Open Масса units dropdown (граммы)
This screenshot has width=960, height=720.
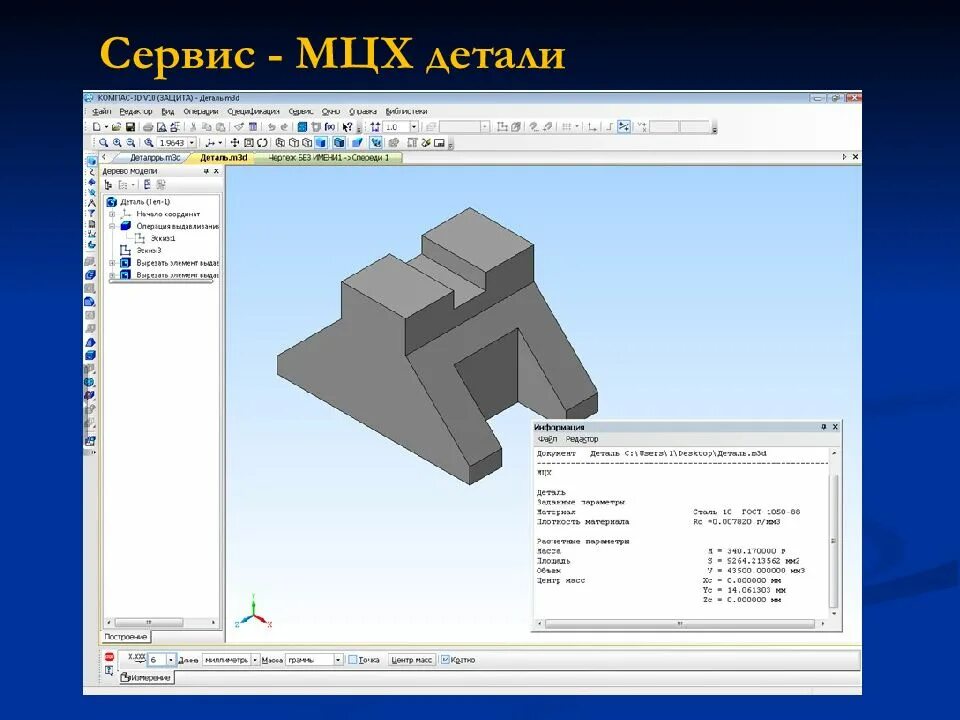(337, 660)
